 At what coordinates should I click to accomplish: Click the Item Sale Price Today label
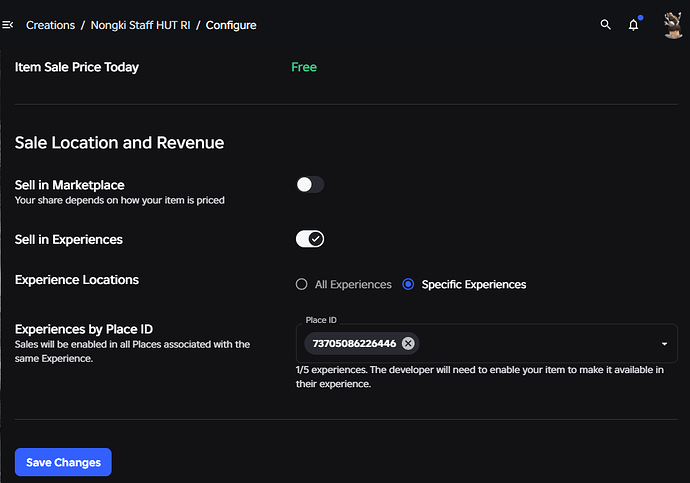(x=77, y=67)
